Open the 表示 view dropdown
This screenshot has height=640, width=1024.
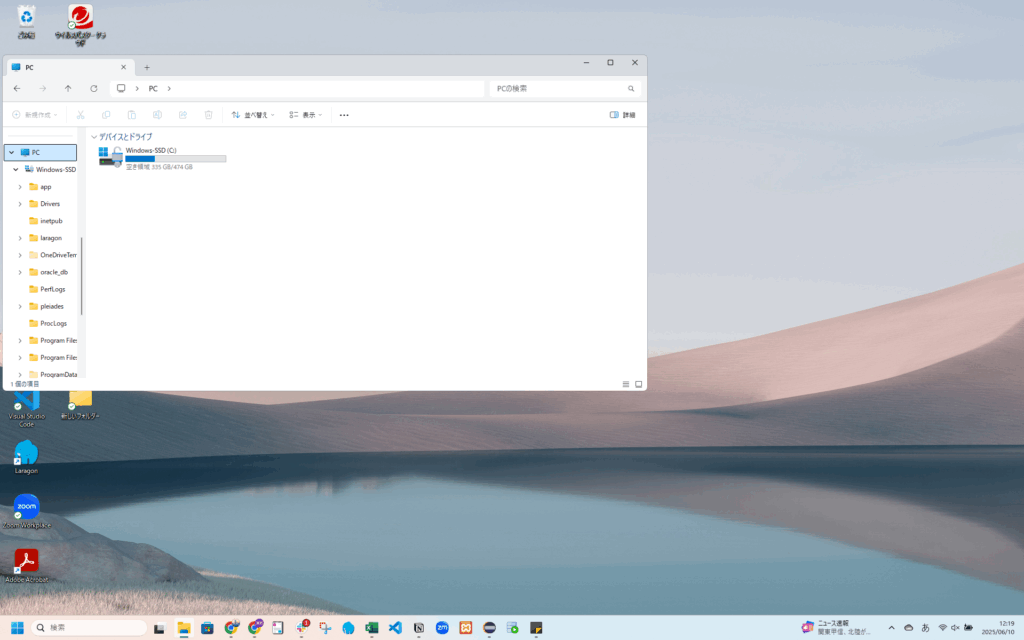point(305,115)
